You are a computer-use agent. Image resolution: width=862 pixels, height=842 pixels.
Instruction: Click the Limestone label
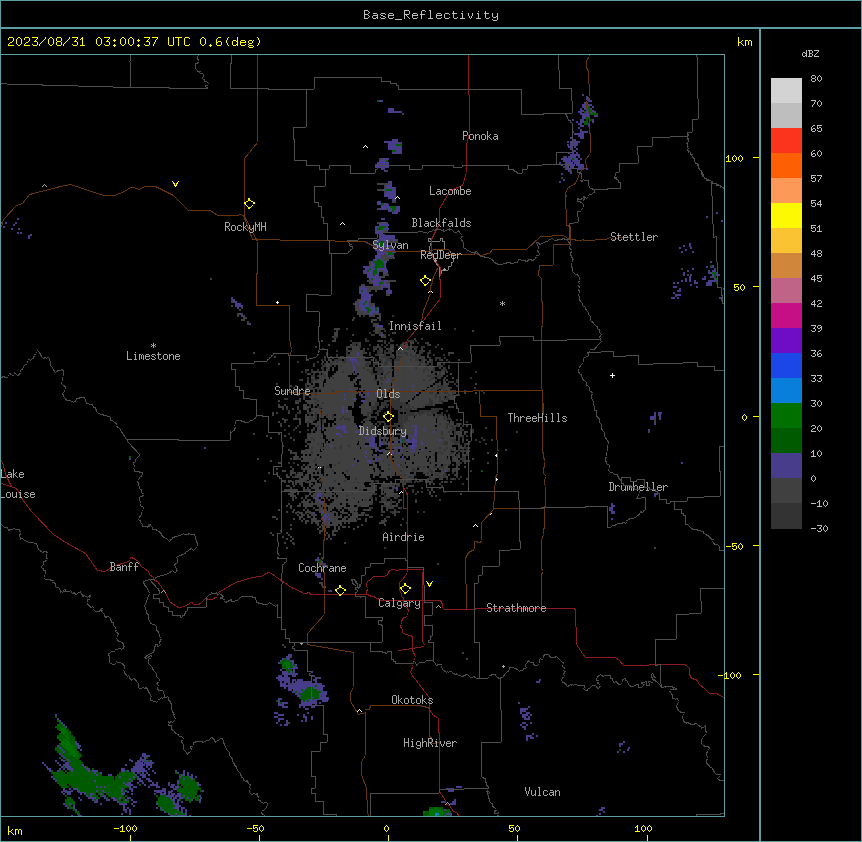[153, 356]
